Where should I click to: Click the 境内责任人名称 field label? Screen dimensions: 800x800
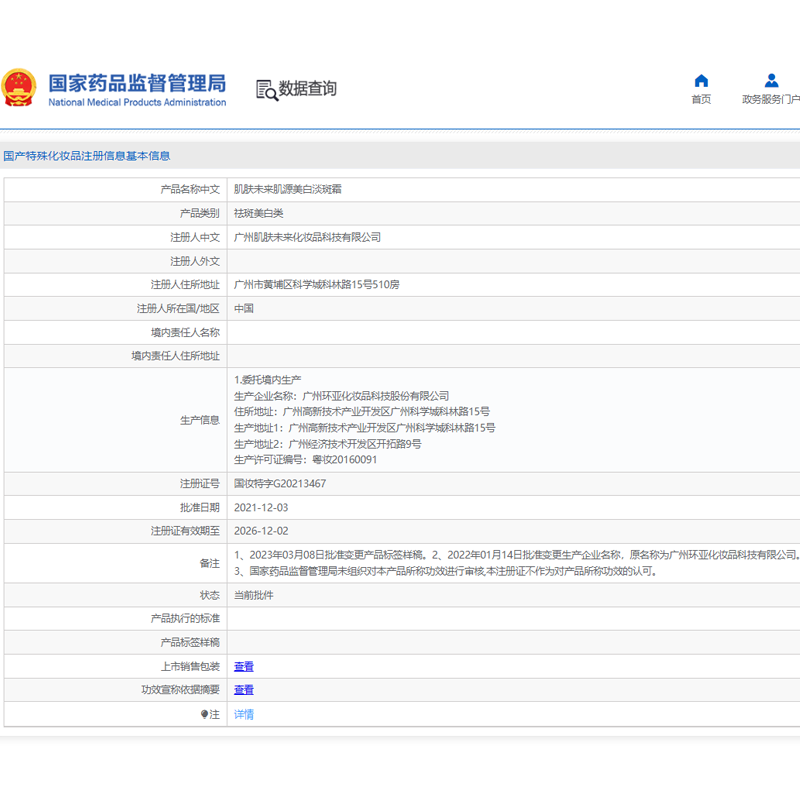[x=185, y=333]
